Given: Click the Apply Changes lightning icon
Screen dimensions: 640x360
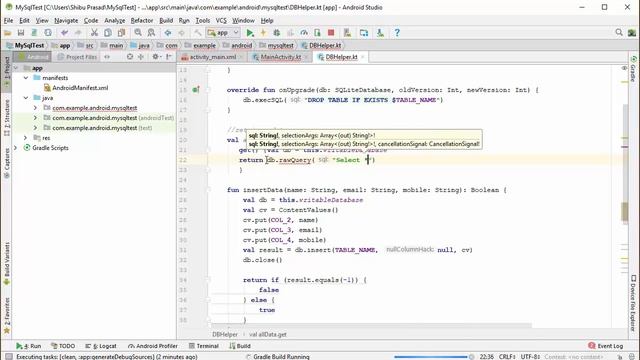Looking at the screenshot, I should (x=263, y=33).
